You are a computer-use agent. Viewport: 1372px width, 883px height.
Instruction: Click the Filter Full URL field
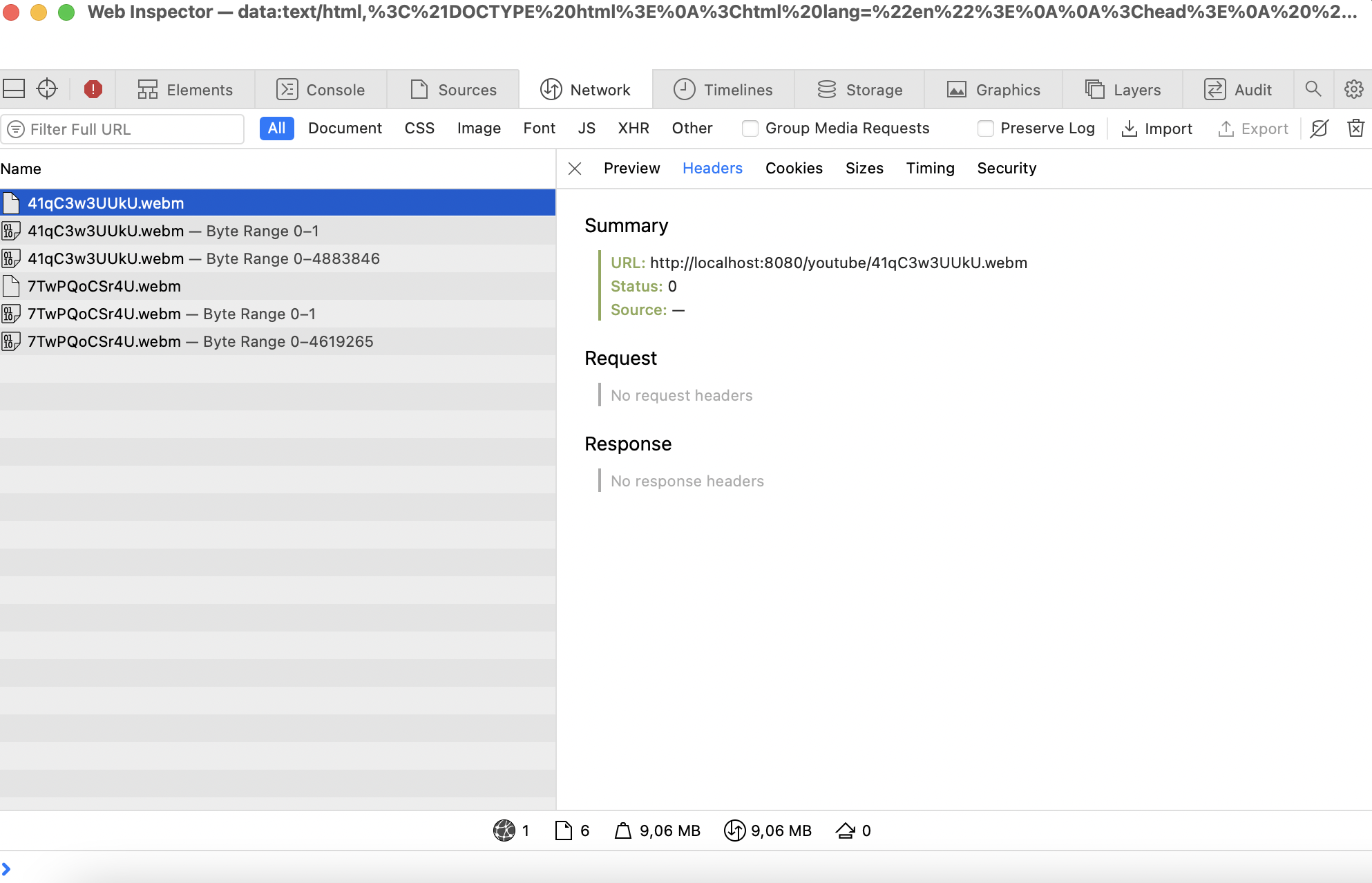pos(123,129)
